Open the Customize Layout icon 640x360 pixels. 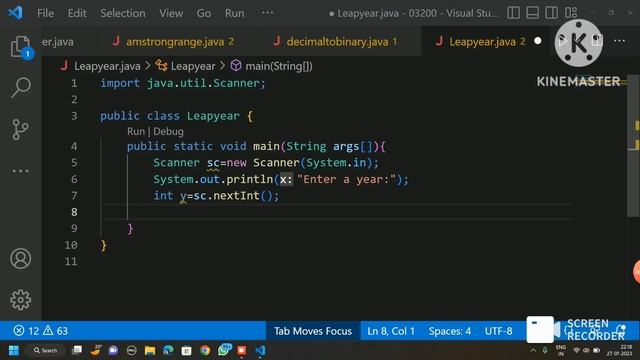[571, 13]
